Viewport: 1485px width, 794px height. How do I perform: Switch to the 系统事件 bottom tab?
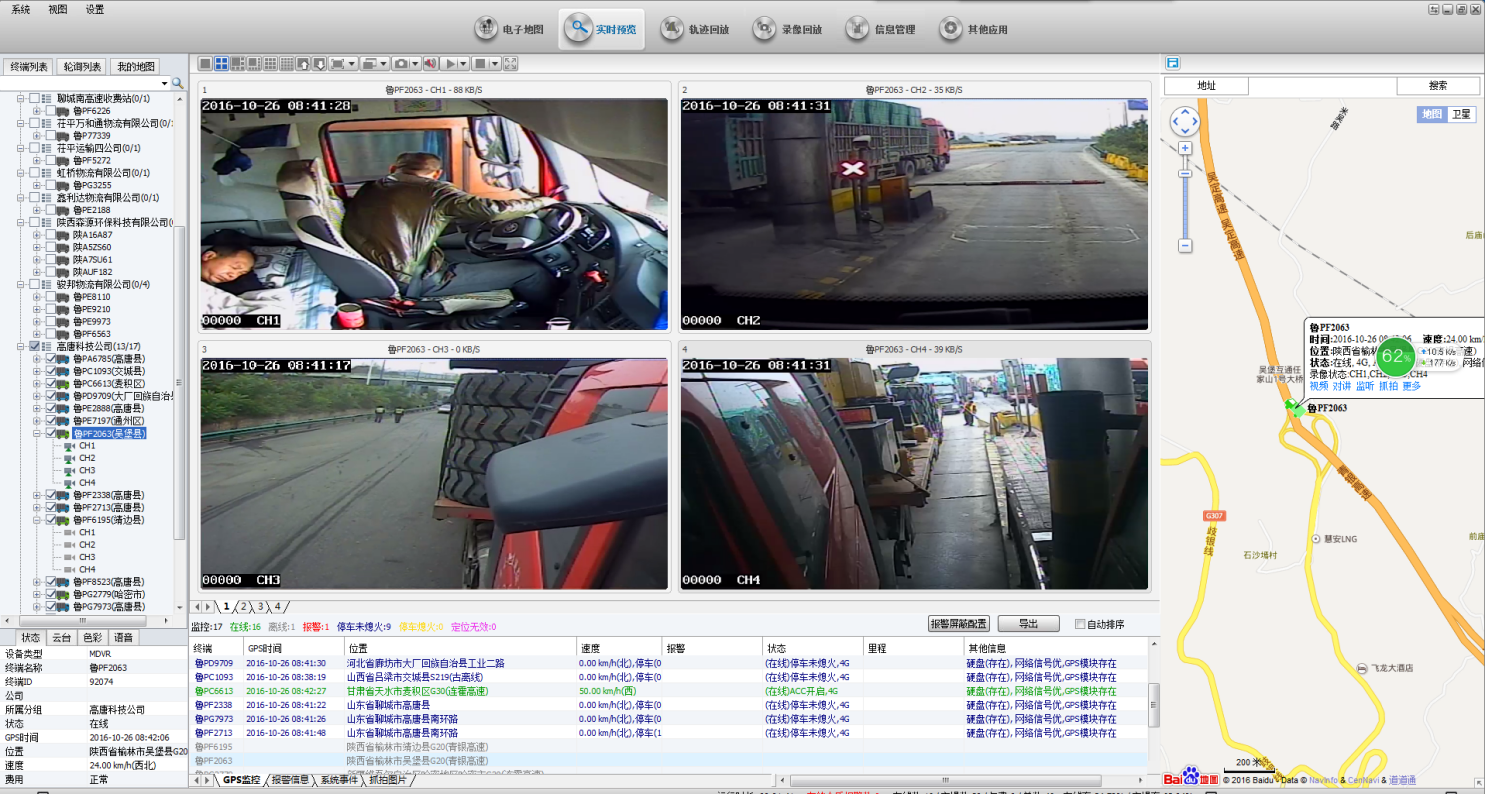point(338,780)
